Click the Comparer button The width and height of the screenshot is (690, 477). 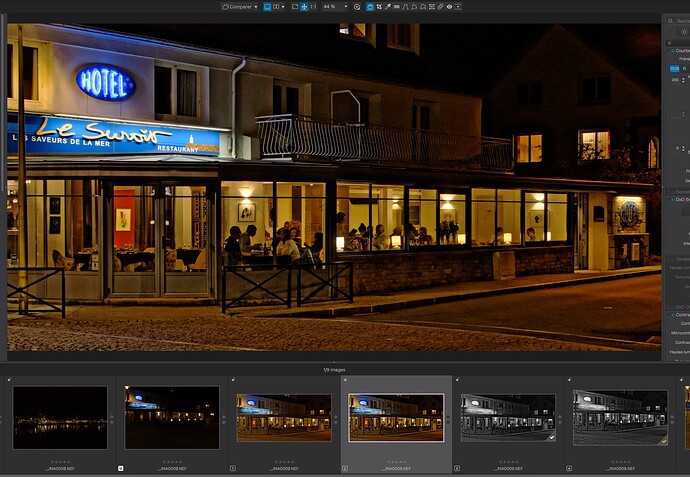(236, 6)
